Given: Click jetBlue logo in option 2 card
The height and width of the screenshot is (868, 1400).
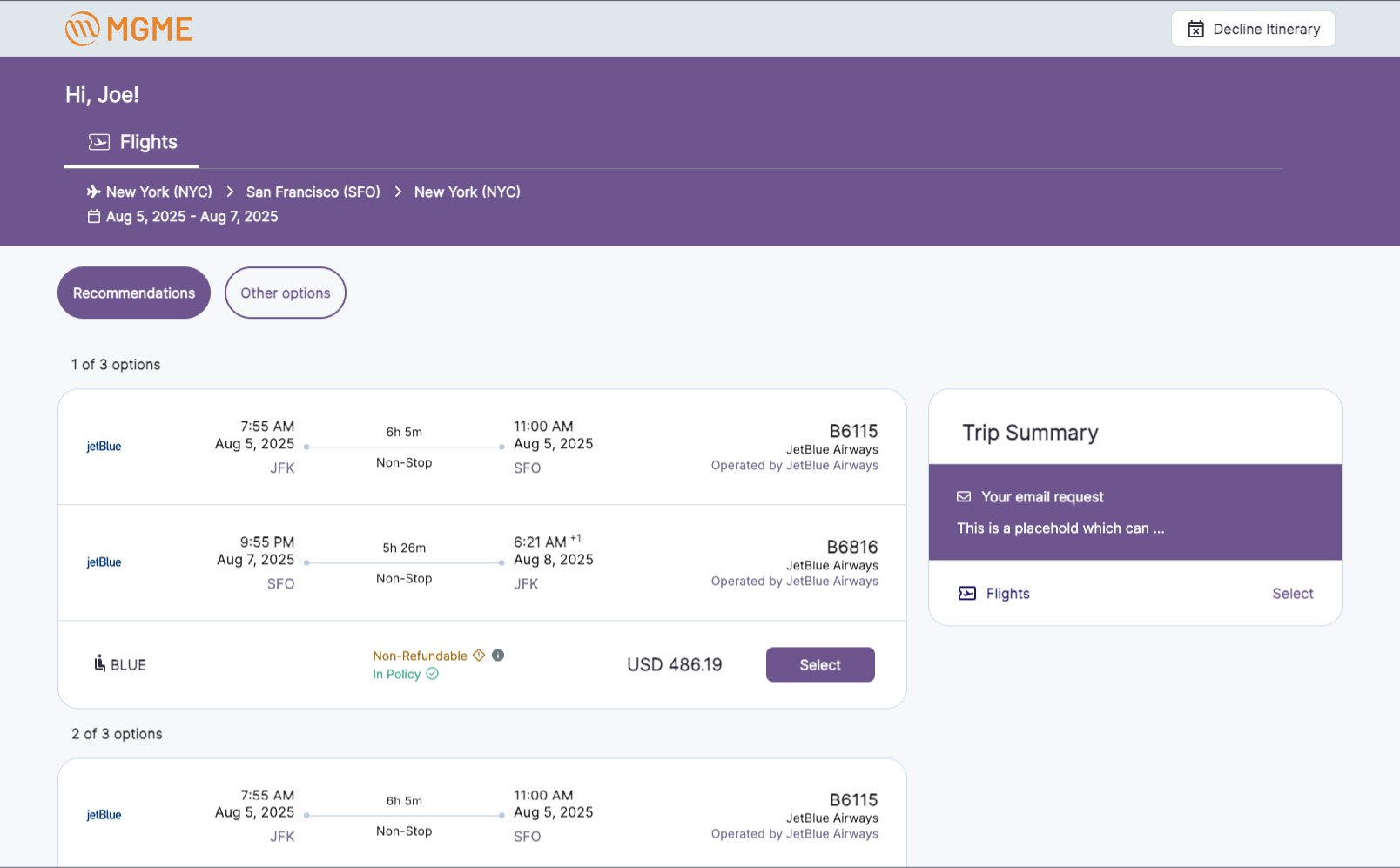Looking at the screenshot, I should (104, 815).
